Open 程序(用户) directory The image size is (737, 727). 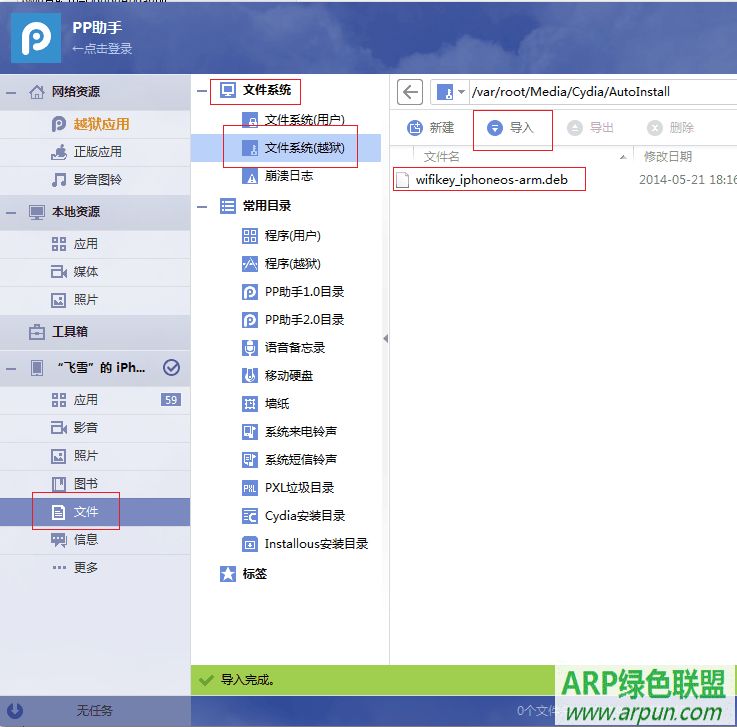(292, 235)
